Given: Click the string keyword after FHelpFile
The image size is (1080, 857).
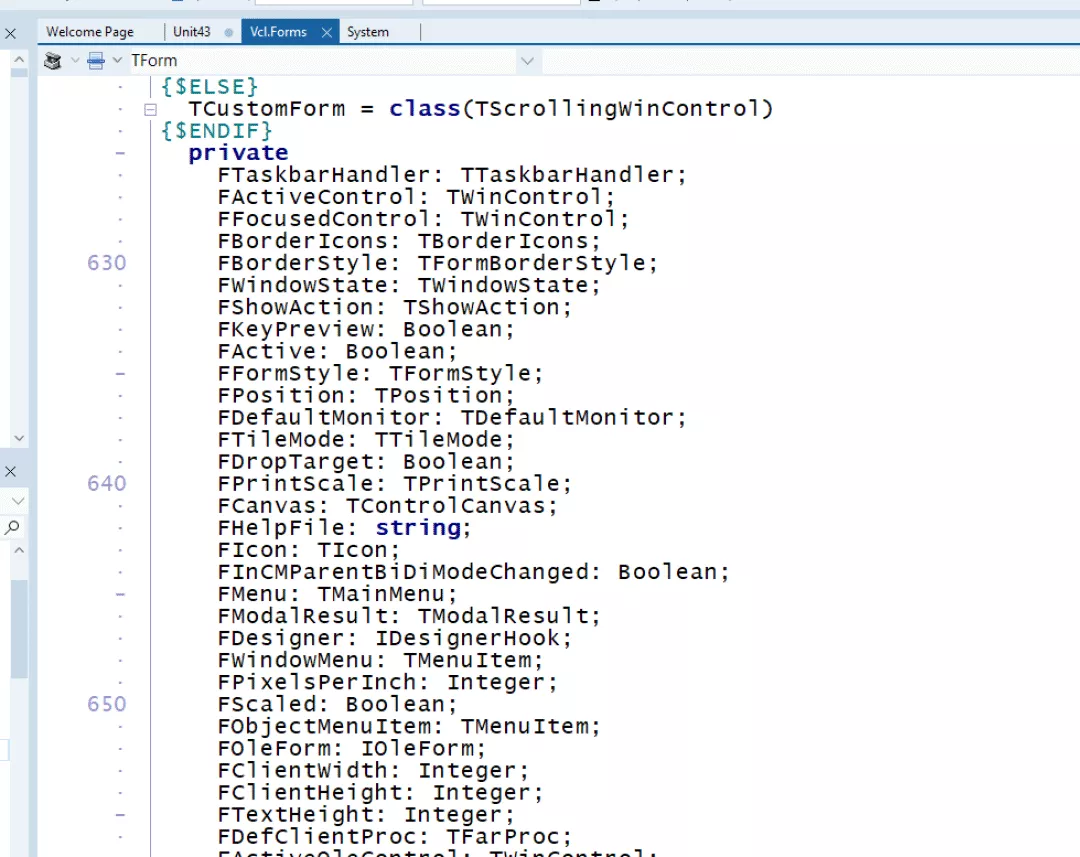Looking at the screenshot, I should pos(418,528).
